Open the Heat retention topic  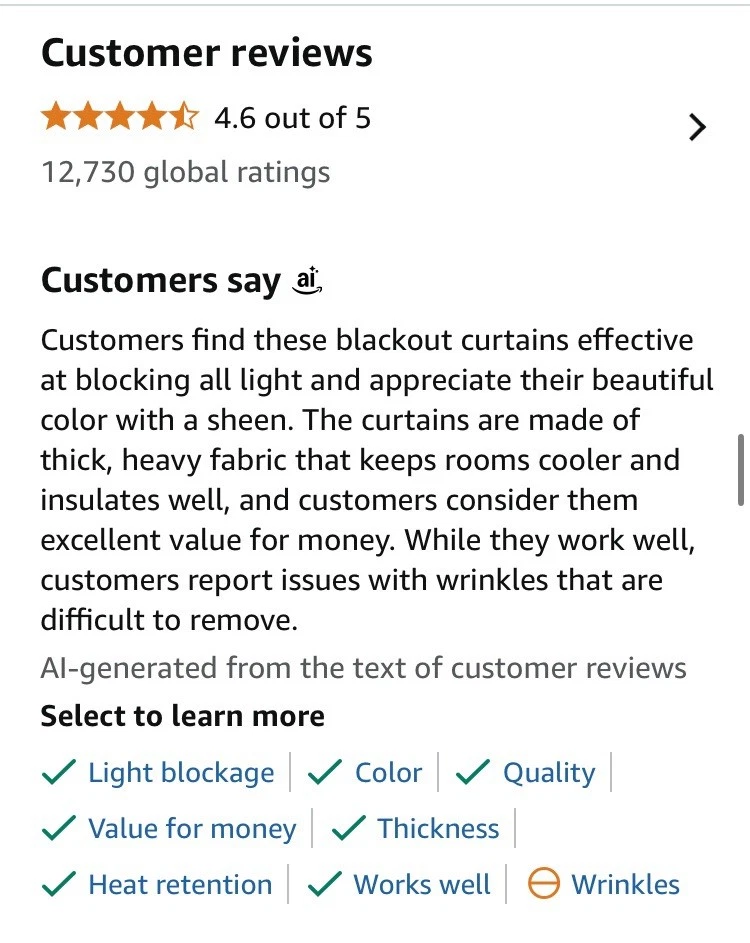pyautogui.click(x=180, y=885)
